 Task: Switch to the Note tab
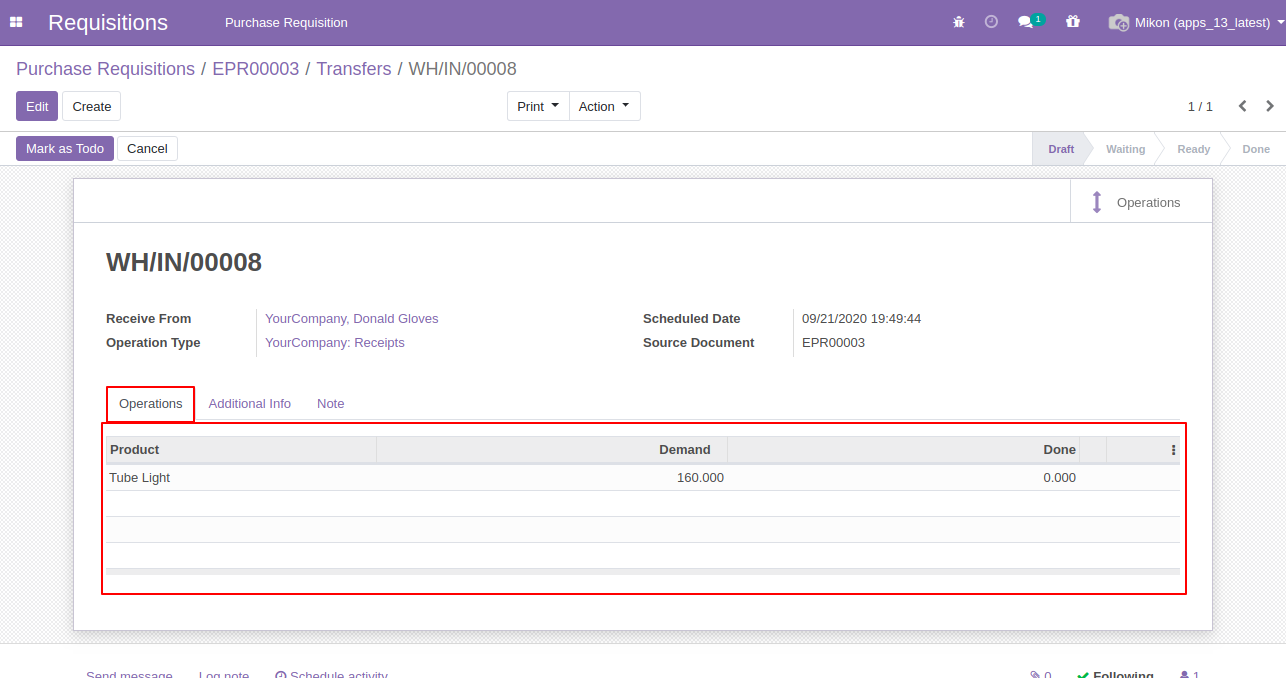point(330,404)
